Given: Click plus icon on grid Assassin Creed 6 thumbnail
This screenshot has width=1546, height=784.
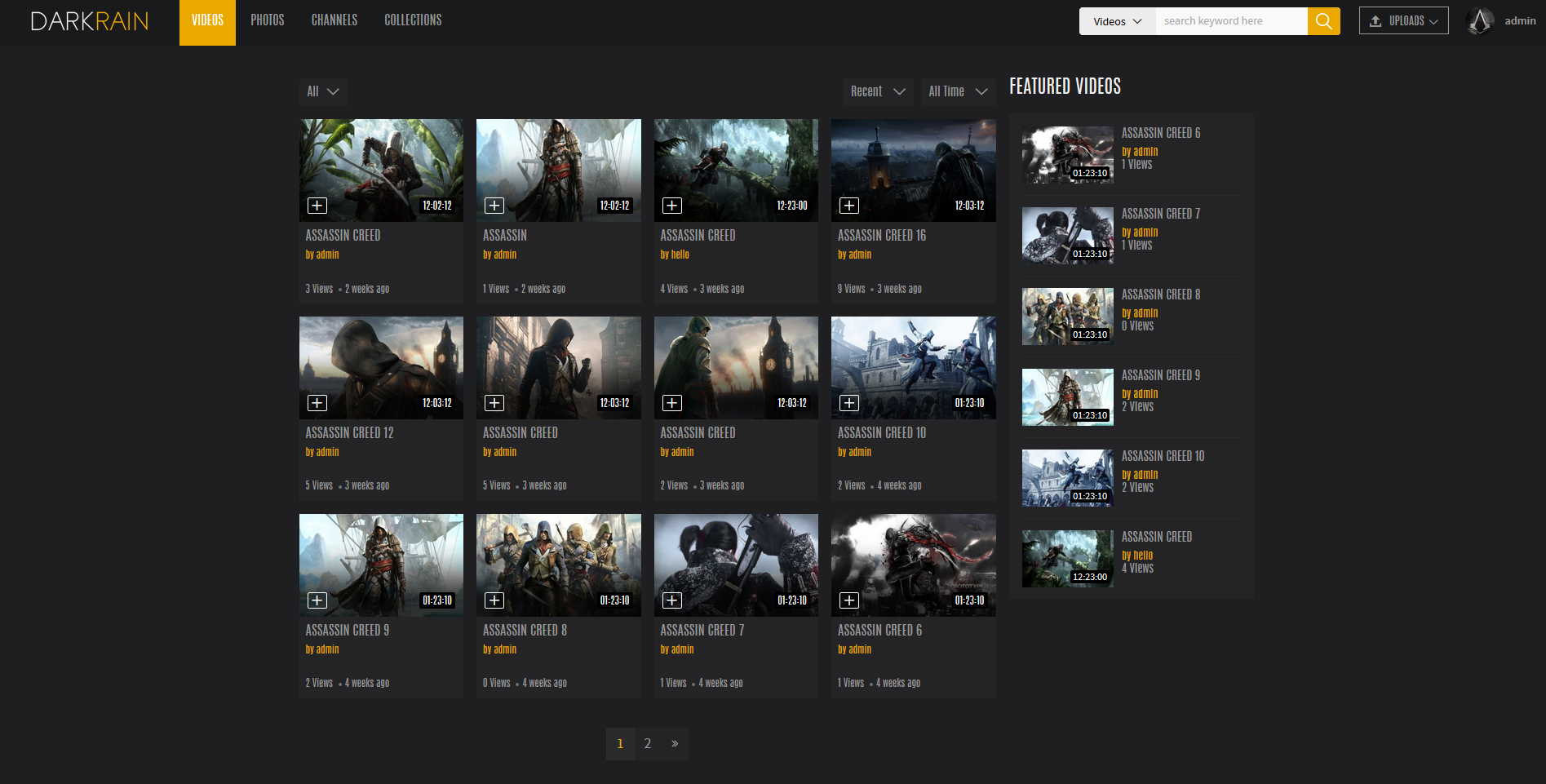Looking at the screenshot, I should tap(849, 600).
